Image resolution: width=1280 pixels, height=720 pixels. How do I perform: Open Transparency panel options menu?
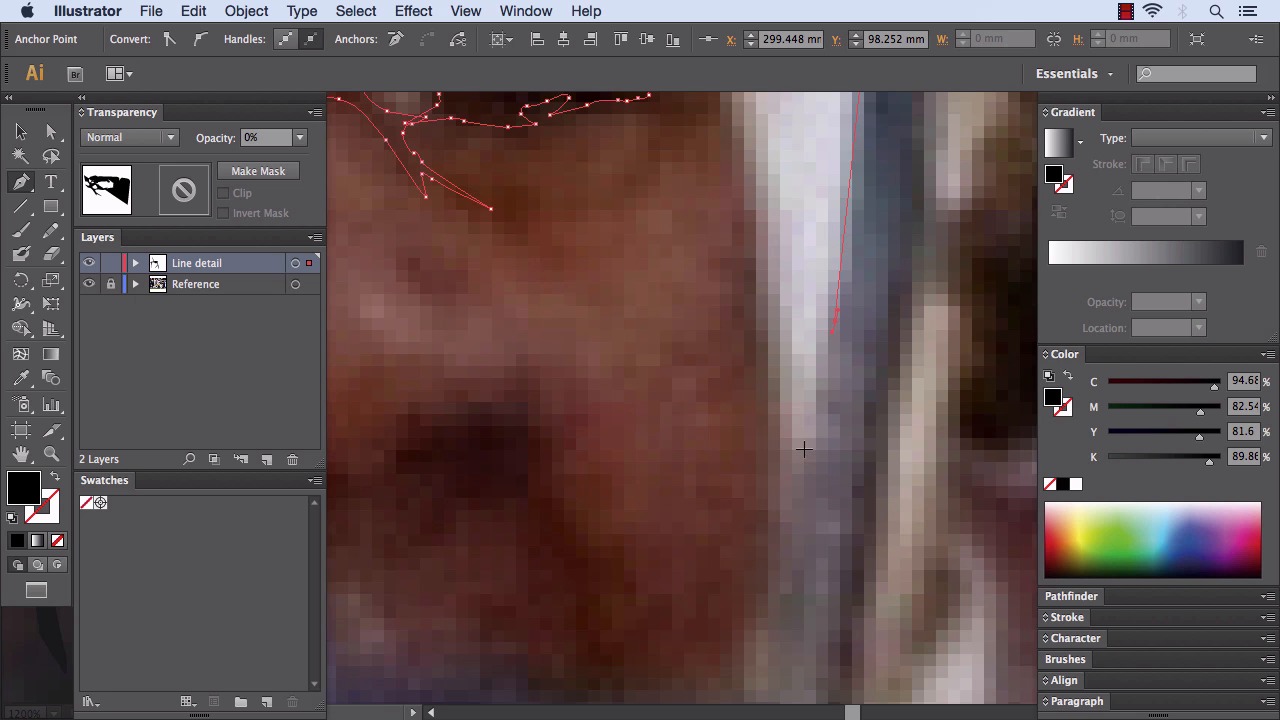pyautogui.click(x=315, y=112)
